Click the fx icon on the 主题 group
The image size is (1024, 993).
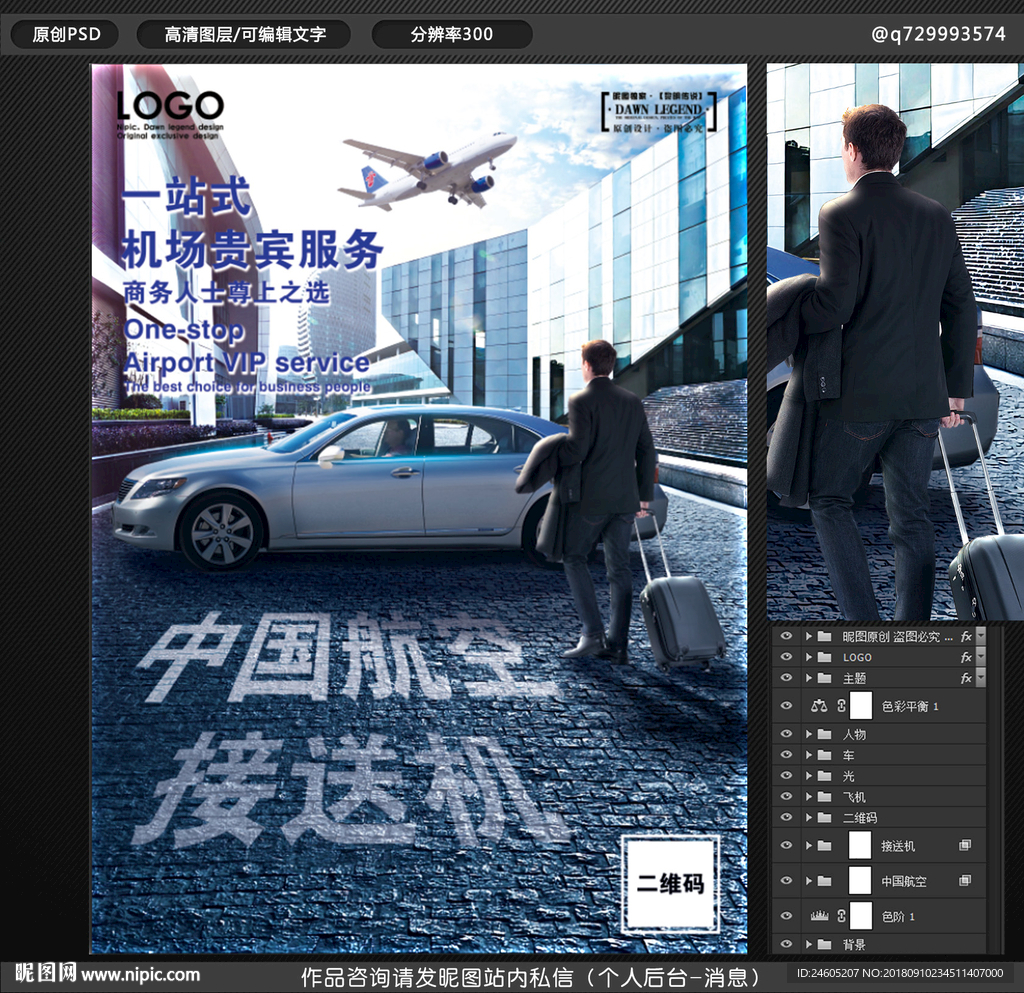[966, 678]
